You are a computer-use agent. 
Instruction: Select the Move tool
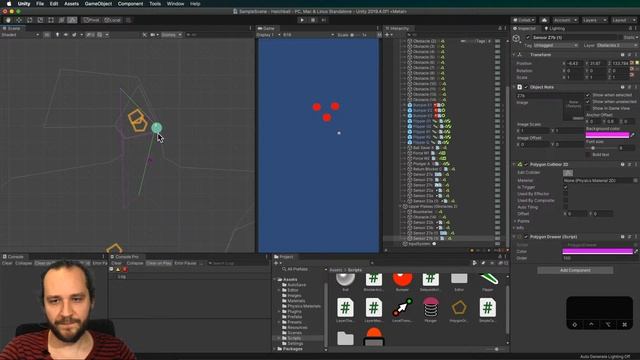point(19,20)
